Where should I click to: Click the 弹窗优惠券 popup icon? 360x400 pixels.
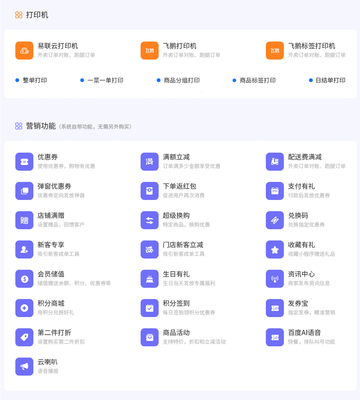click(24, 191)
